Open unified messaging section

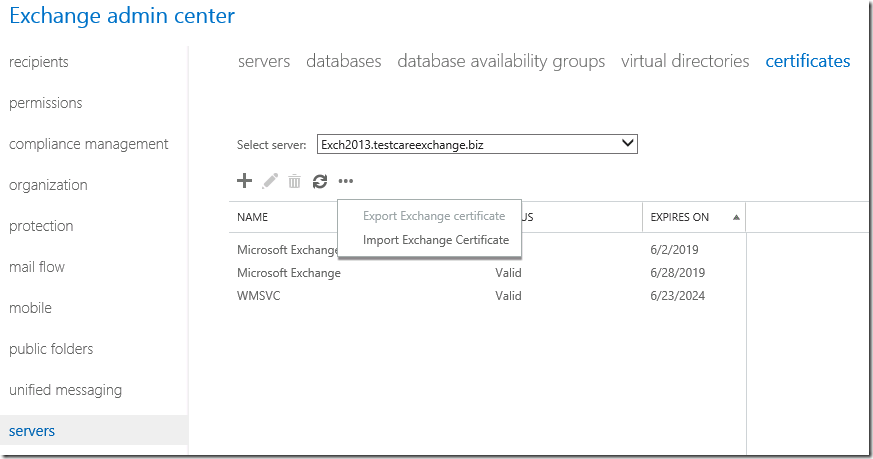click(x=65, y=390)
